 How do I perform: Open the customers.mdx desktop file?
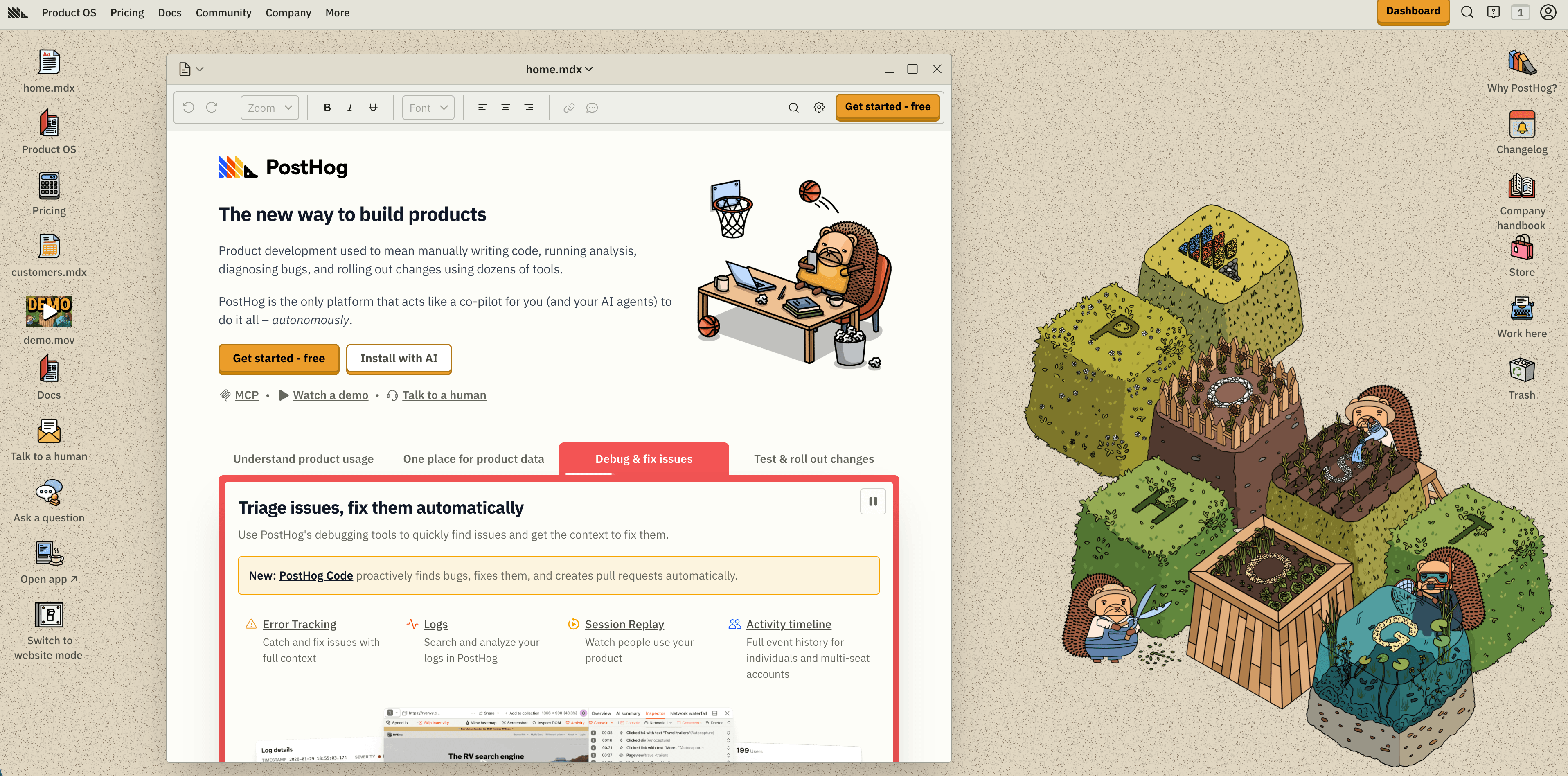(x=49, y=246)
